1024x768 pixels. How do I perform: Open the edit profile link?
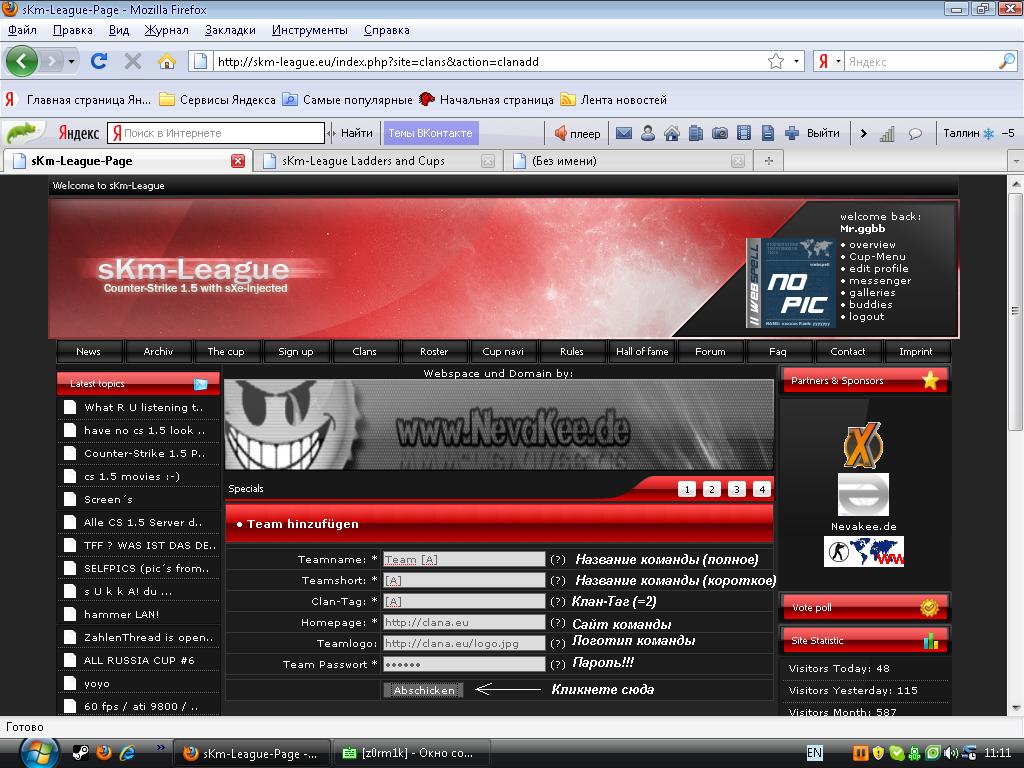coord(878,268)
